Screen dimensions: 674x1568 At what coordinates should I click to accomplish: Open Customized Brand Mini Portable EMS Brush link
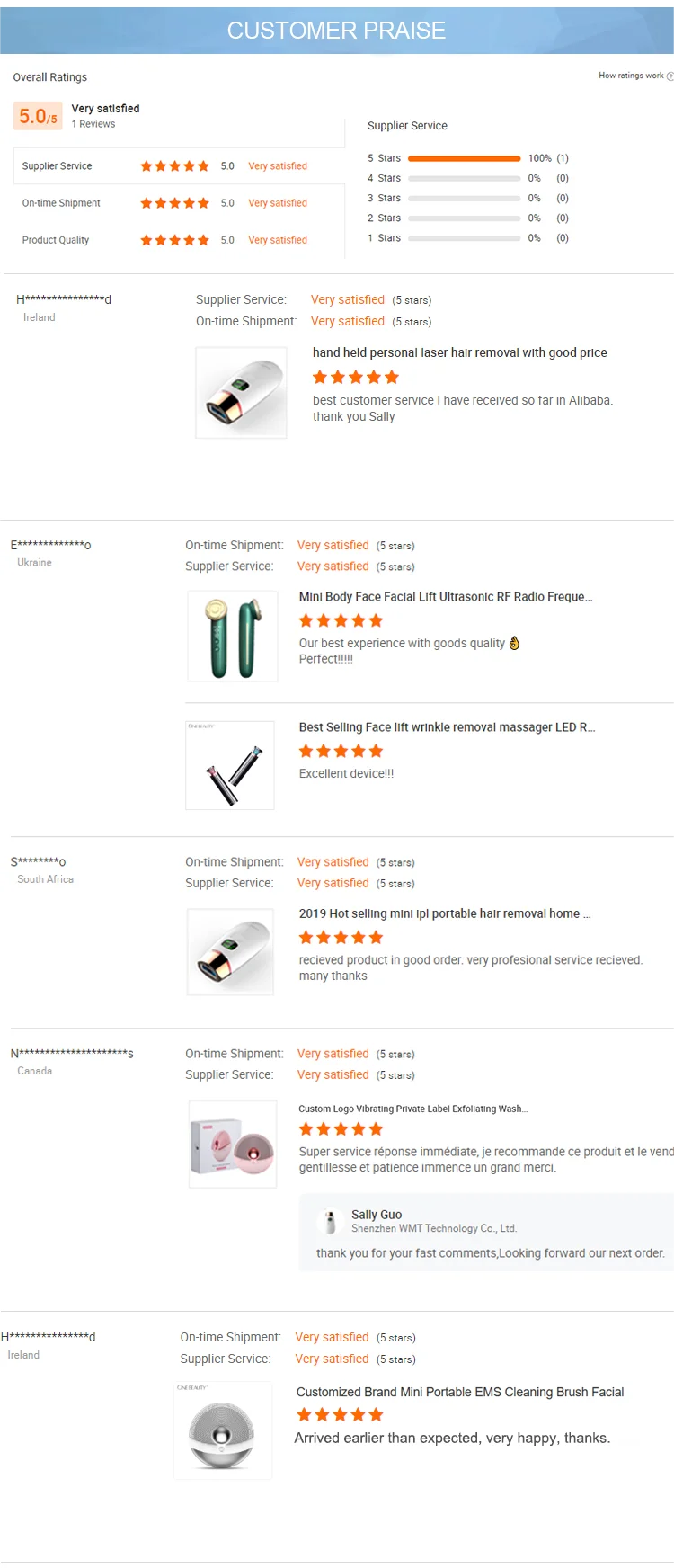pos(459,1392)
